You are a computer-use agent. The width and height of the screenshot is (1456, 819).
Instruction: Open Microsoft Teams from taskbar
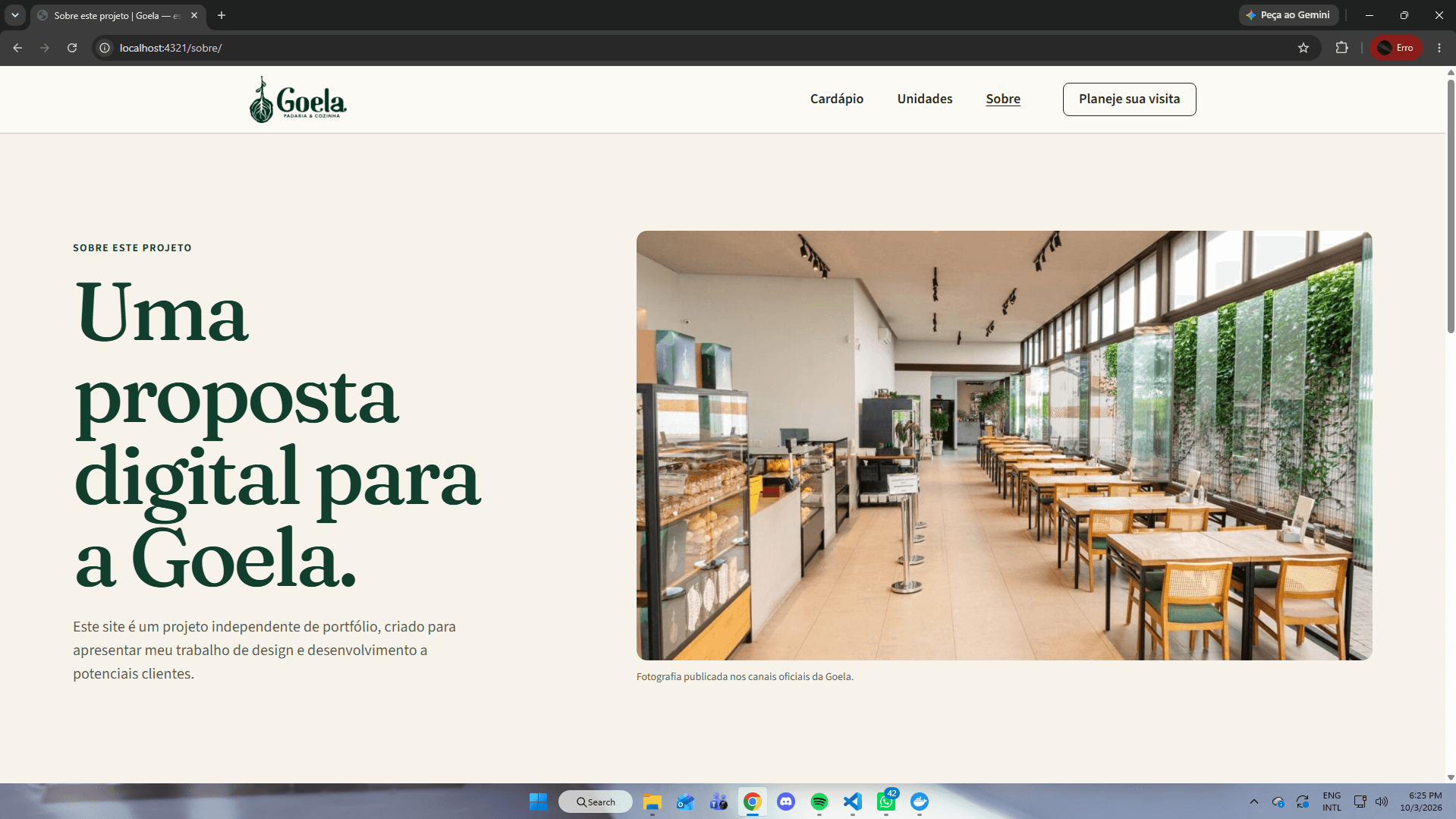tap(719, 802)
